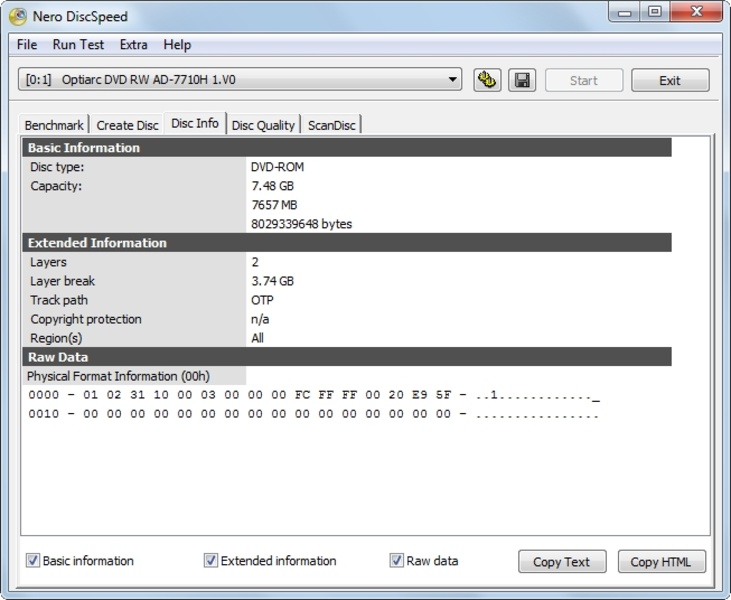The height and width of the screenshot is (600, 731).
Task: Click the 8029339648 bytes value
Action: (x=302, y=224)
